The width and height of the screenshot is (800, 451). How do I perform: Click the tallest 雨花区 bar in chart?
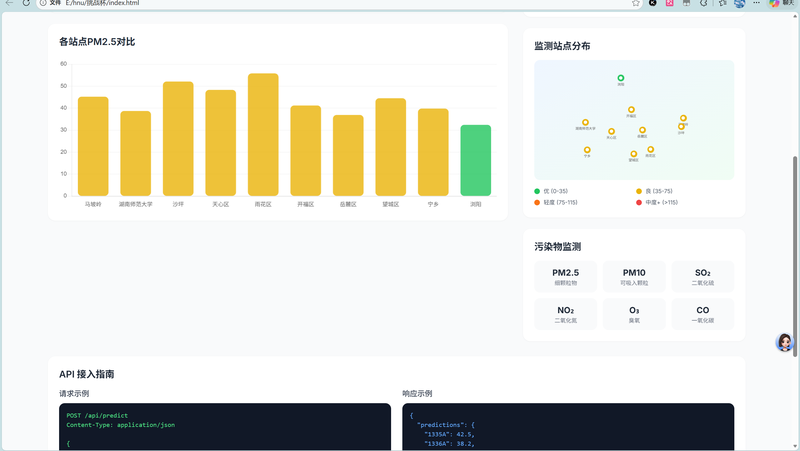pyautogui.click(x=263, y=135)
